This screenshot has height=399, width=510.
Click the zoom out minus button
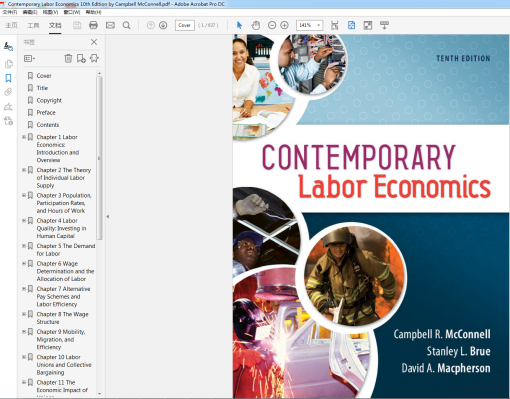point(272,25)
